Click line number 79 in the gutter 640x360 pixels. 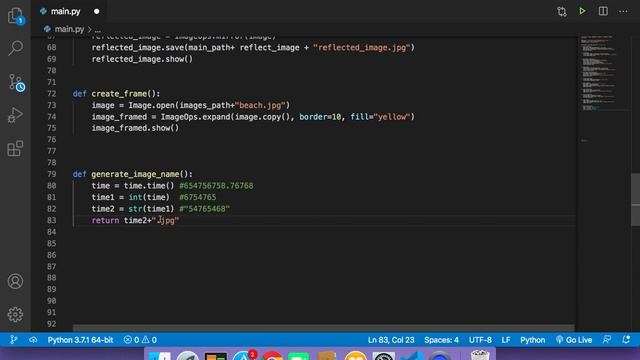(x=51, y=174)
